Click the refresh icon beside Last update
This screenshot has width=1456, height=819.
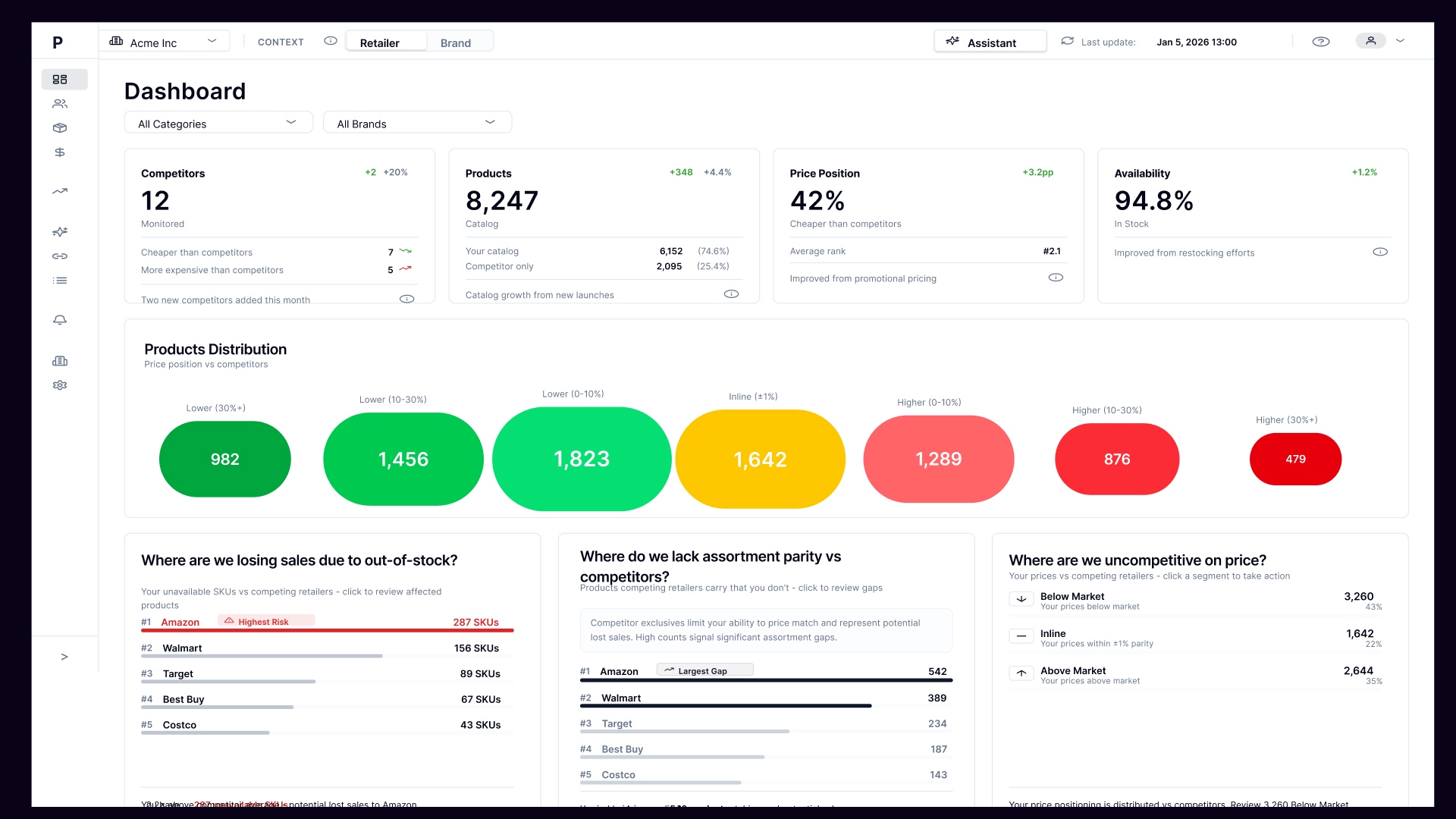pyautogui.click(x=1067, y=41)
